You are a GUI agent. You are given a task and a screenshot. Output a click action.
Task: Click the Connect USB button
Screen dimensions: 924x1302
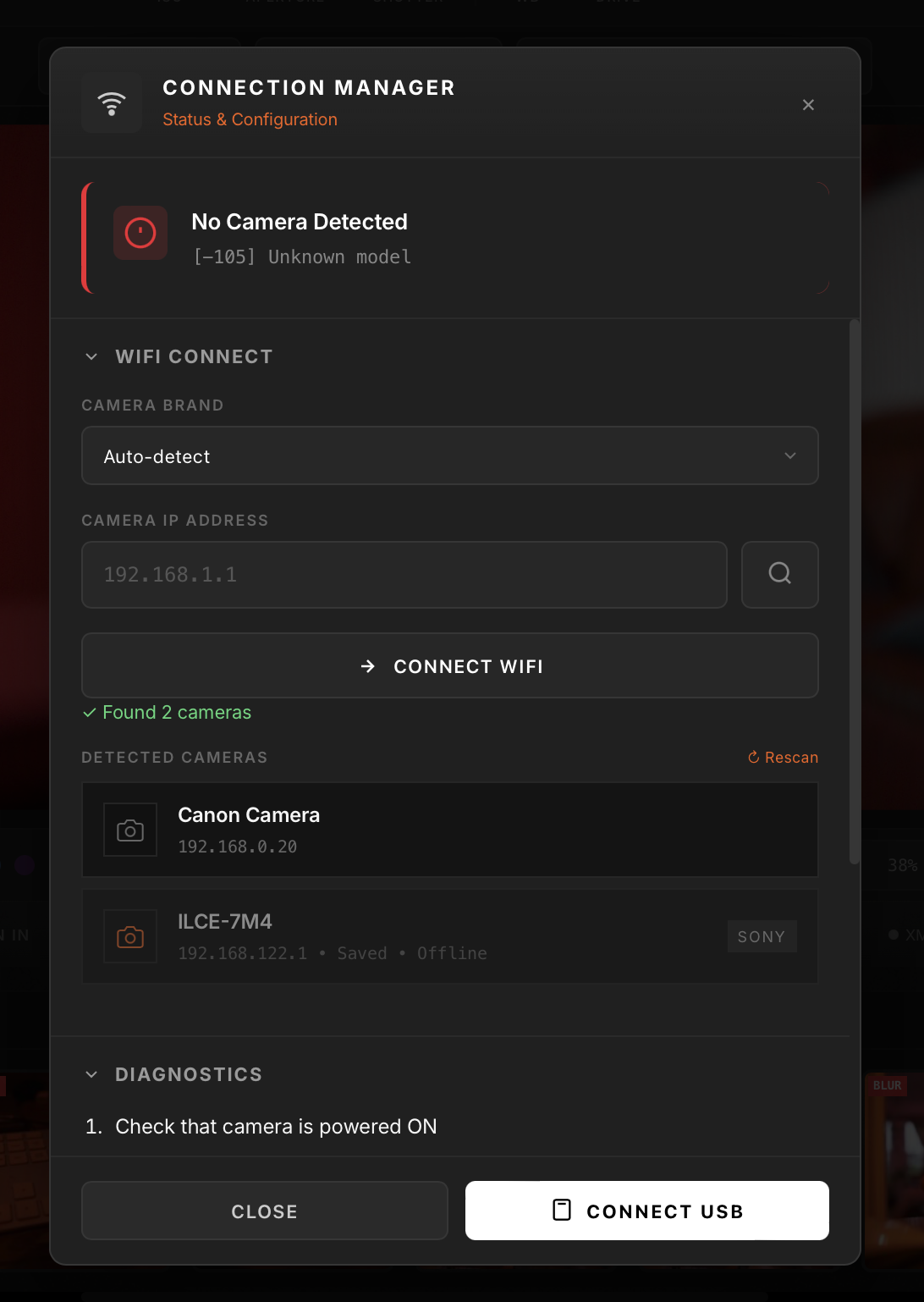tap(647, 1211)
